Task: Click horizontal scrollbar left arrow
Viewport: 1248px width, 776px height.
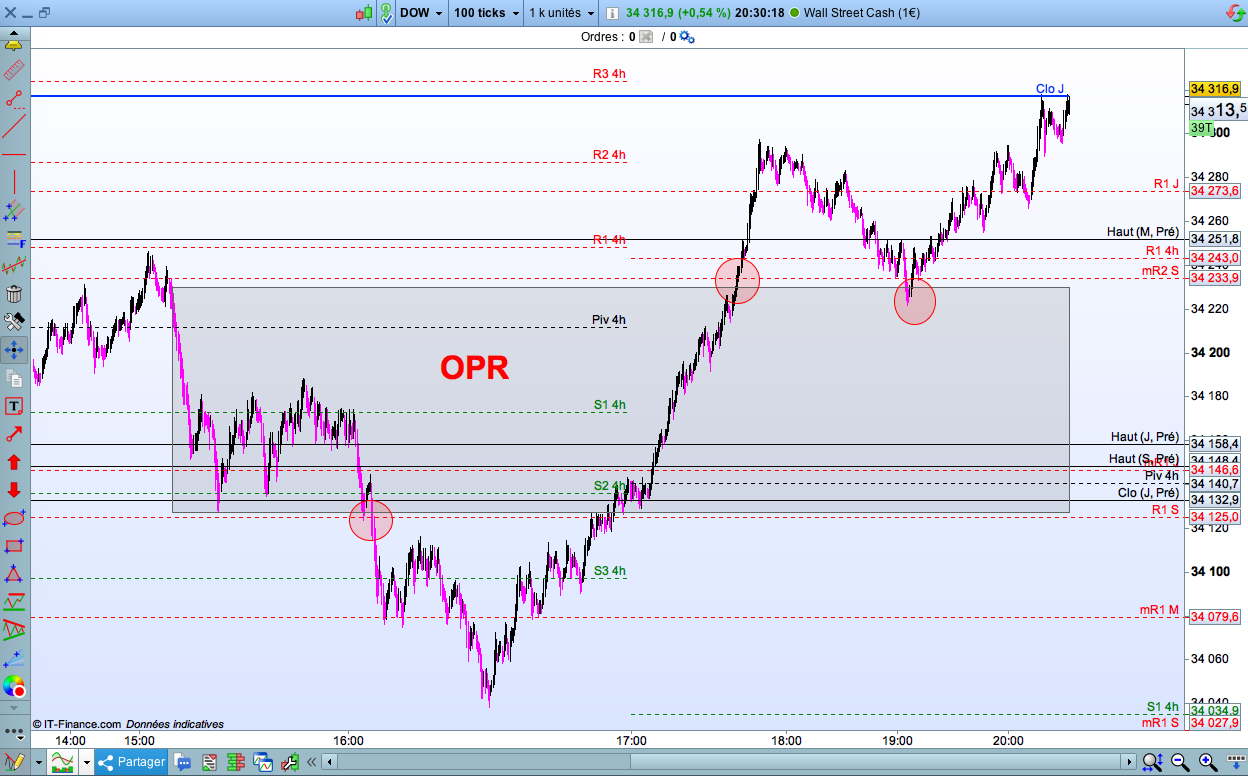Action: tap(329, 762)
